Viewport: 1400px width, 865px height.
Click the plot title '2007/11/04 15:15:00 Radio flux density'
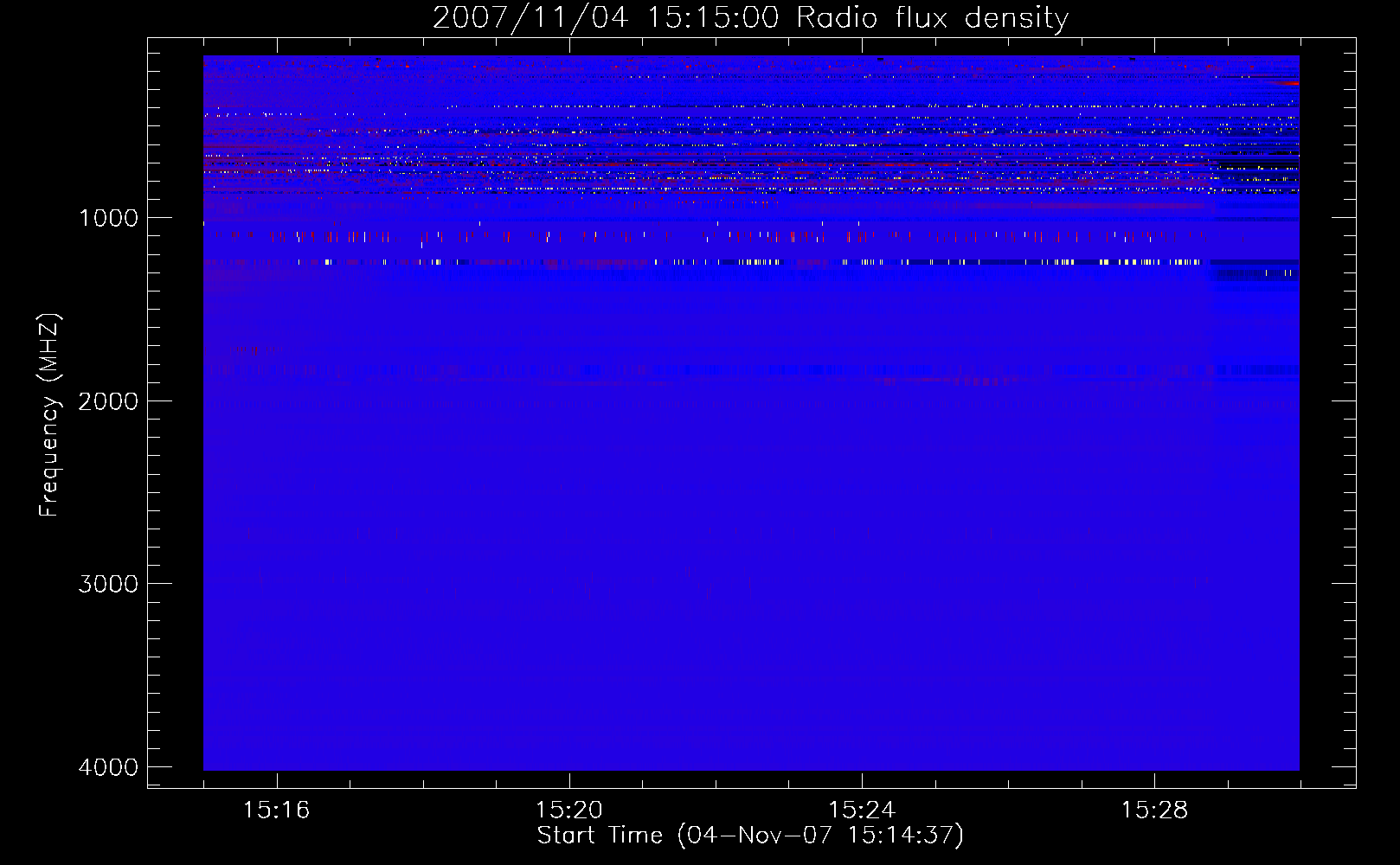(750, 18)
